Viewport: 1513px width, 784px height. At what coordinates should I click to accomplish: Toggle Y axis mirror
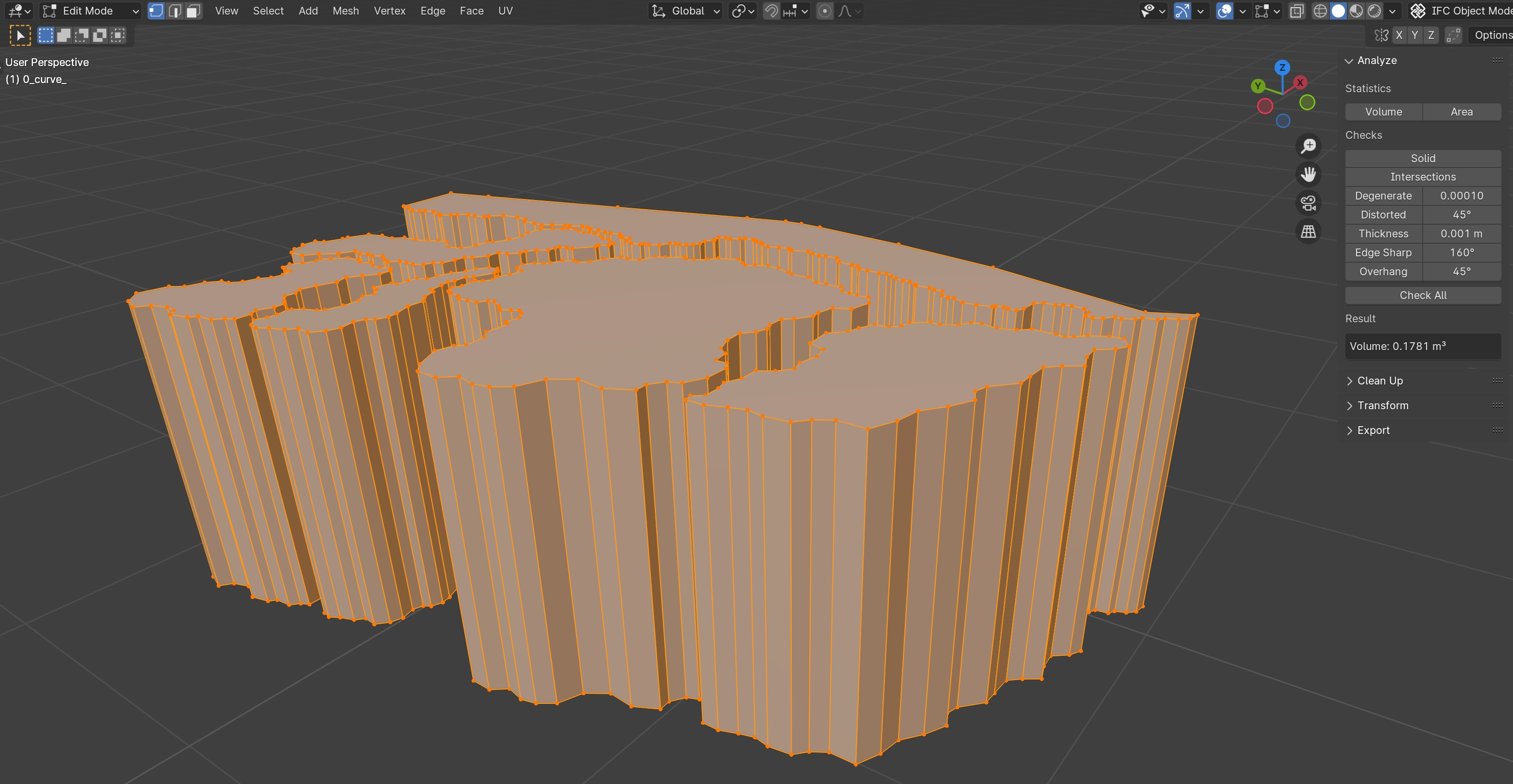1415,35
